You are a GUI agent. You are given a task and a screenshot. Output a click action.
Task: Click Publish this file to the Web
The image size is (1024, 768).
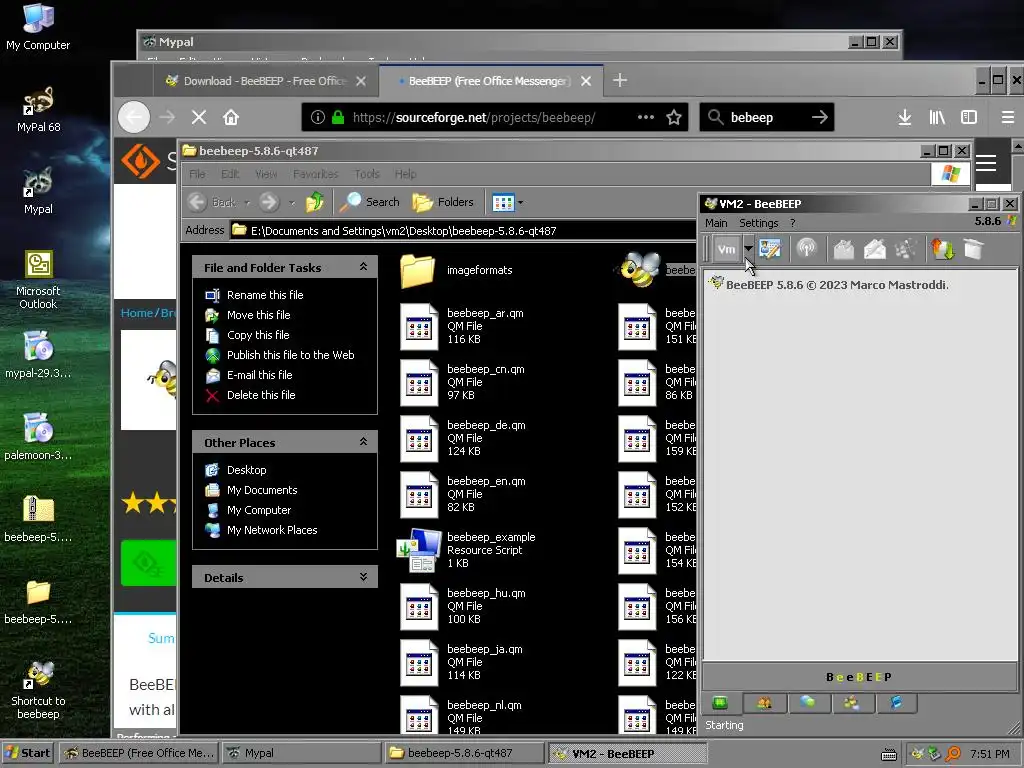[x=291, y=355]
